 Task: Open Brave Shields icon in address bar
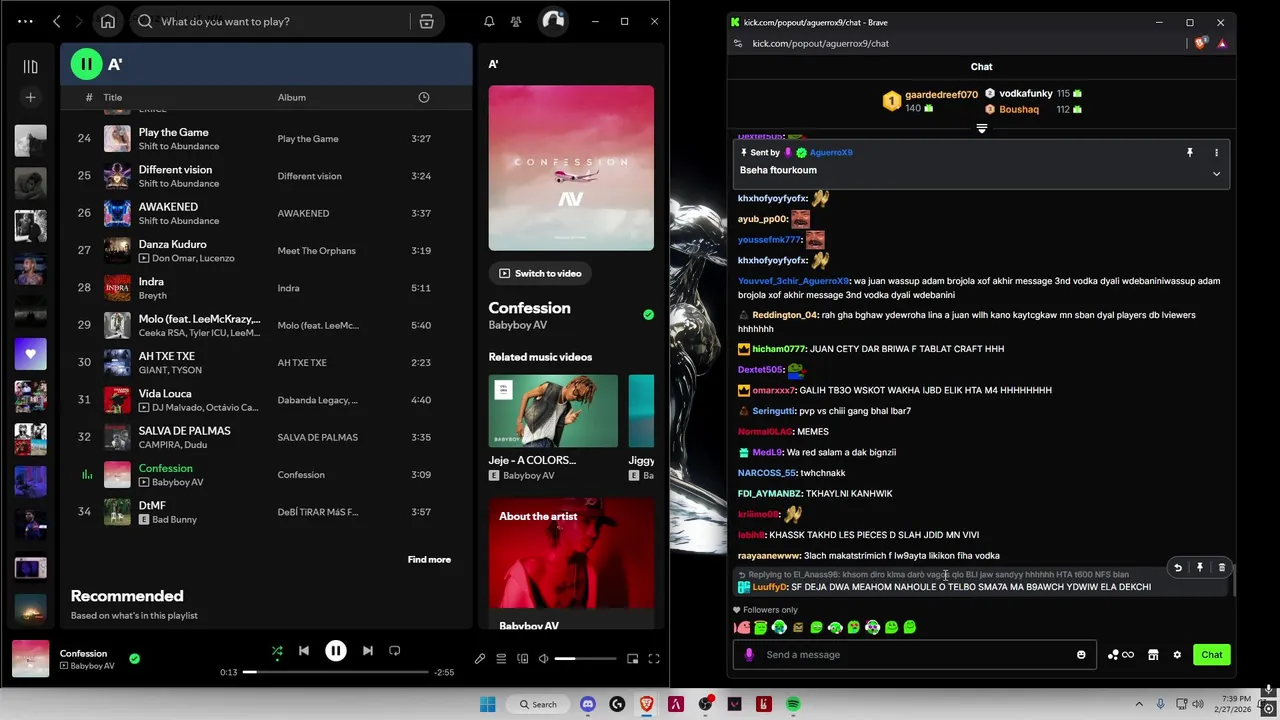pos(1202,43)
